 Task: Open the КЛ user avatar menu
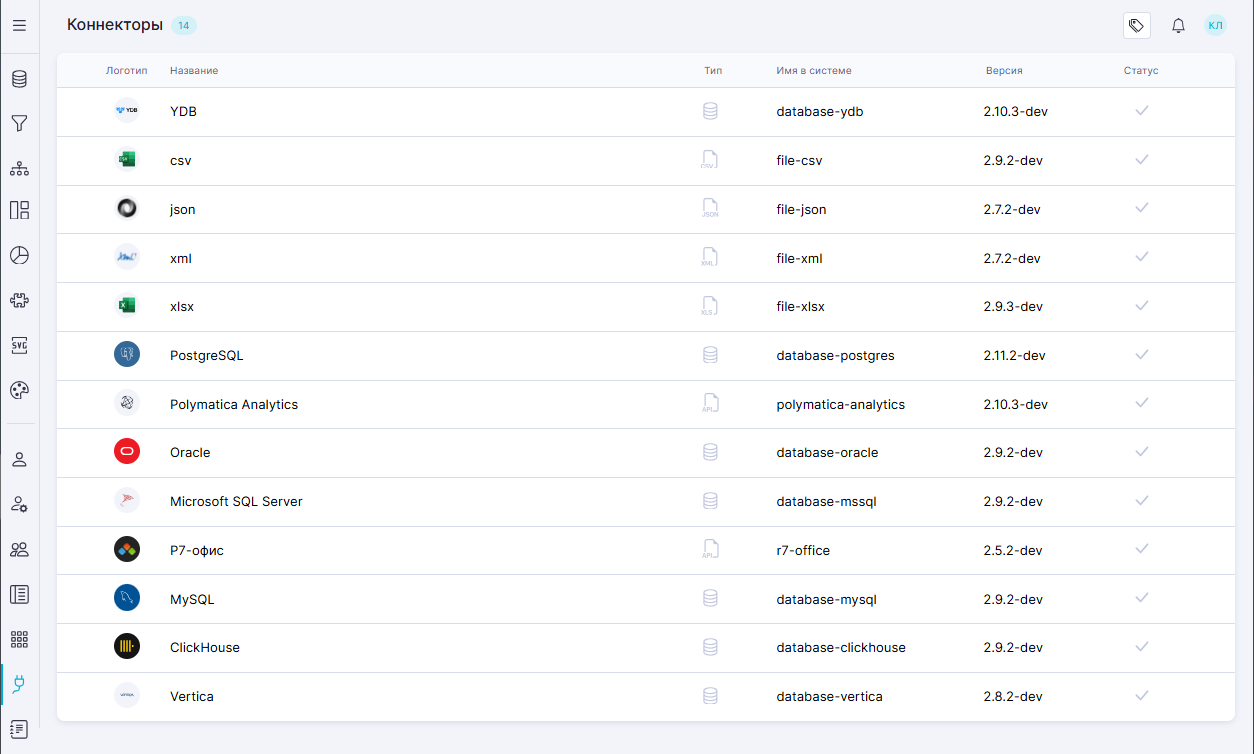[x=1215, y=26]
